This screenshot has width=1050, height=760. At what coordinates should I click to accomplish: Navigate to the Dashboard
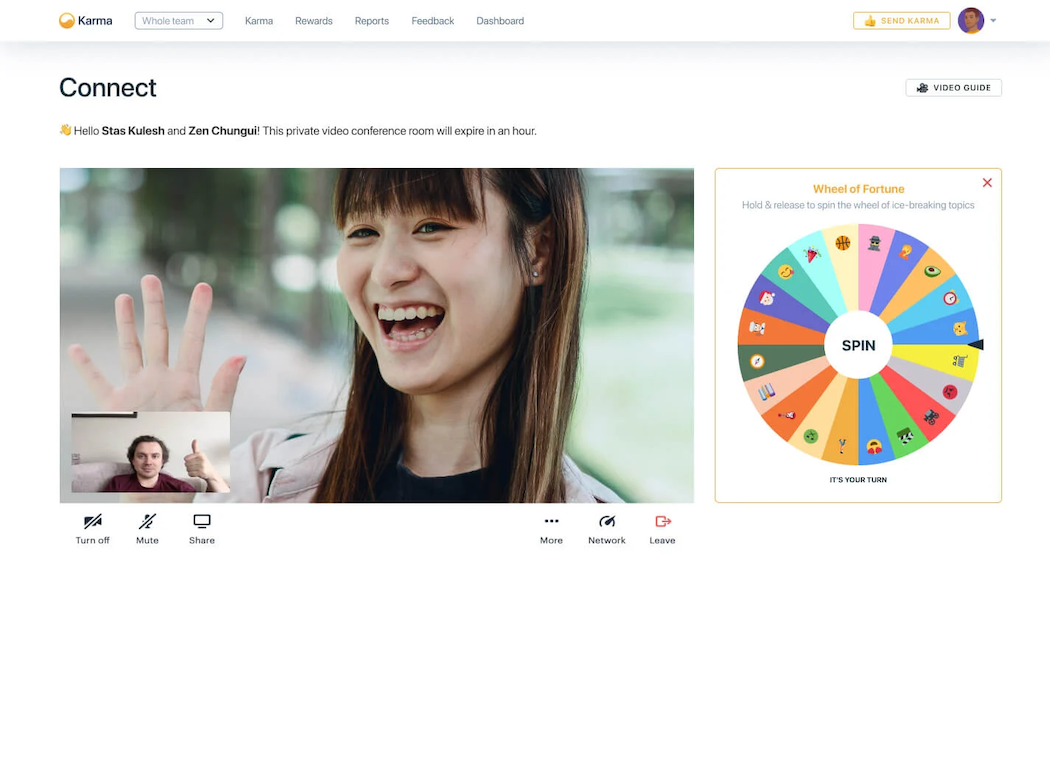[500, 20]
